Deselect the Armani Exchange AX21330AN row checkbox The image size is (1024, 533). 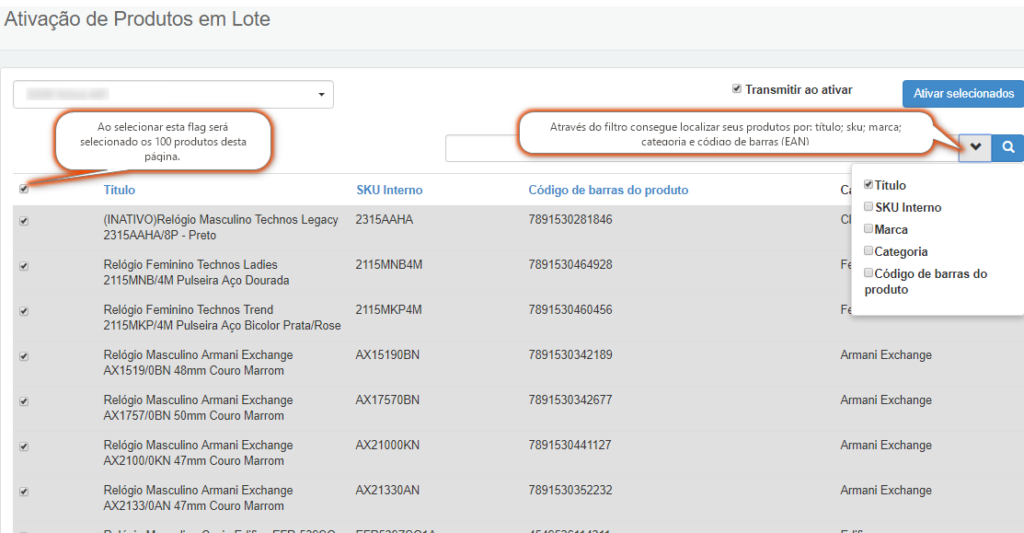point(24,491)
